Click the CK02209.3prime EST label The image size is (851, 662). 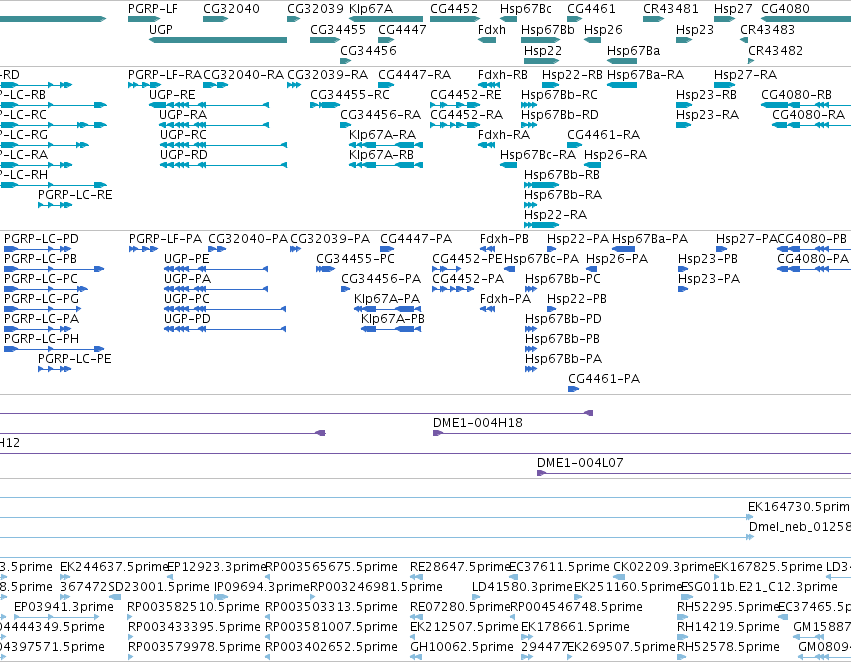(663, 567)
